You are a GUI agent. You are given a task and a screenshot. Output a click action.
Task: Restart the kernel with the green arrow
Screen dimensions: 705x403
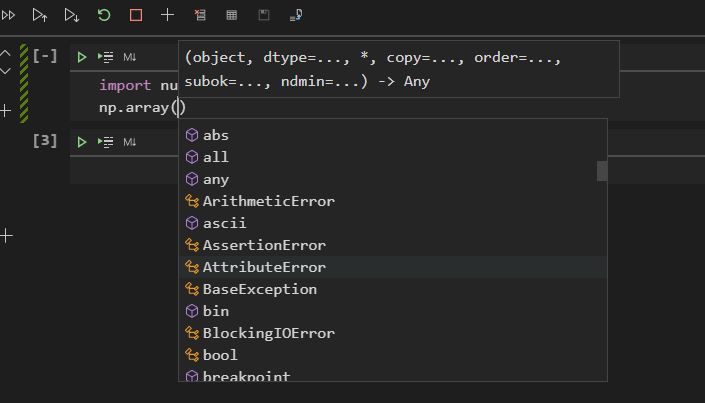coord(104,15)
